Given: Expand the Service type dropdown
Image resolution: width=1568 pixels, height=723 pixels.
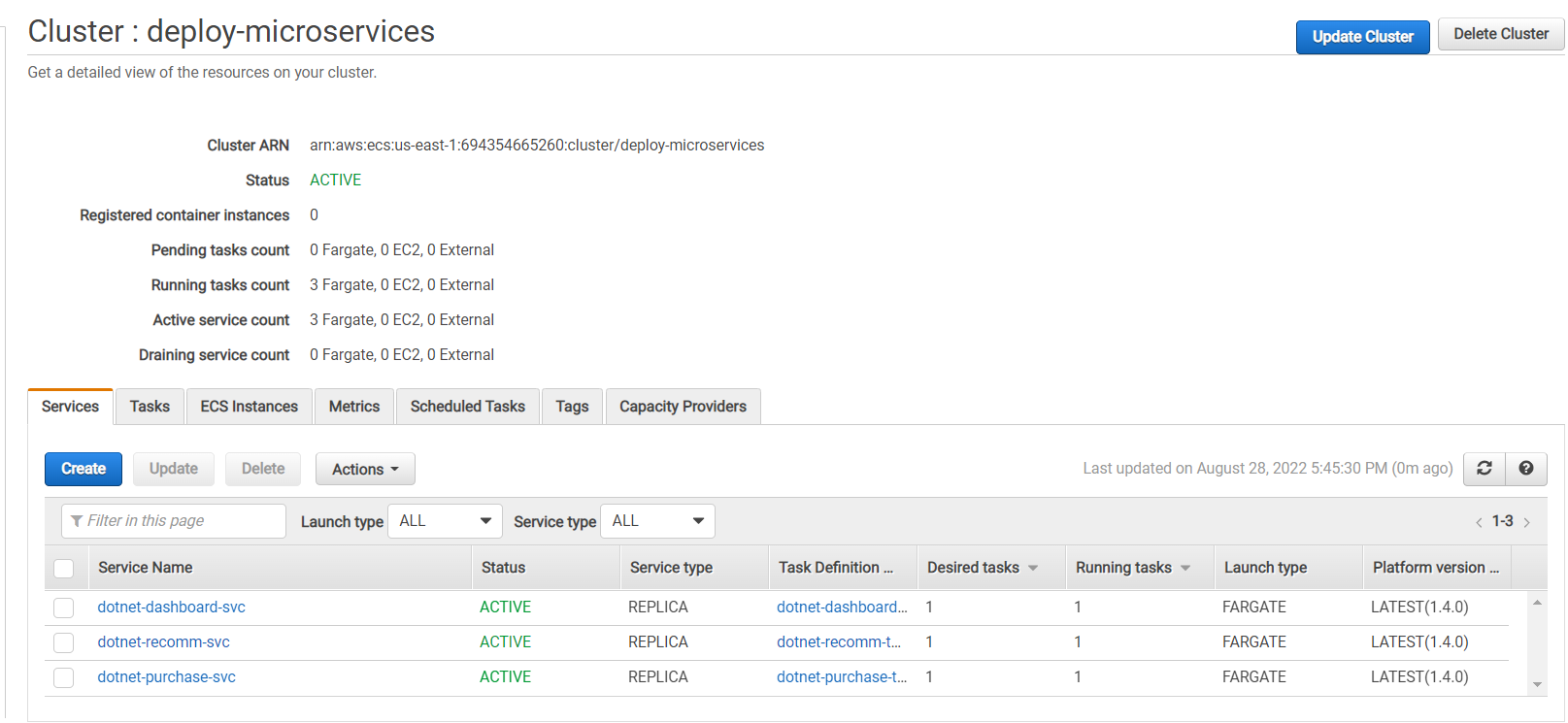Looking at the screenshot, I should 657,521.
